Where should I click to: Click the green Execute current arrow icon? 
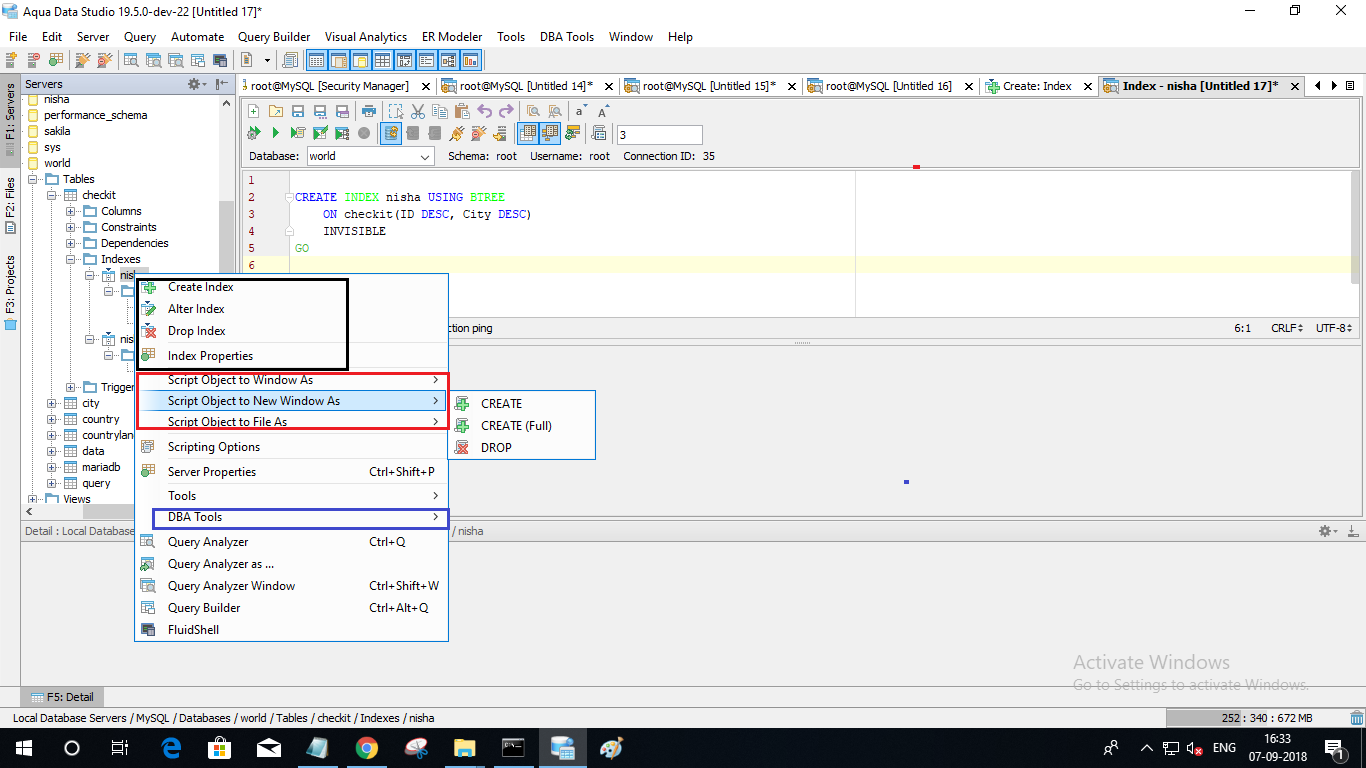pos(275,133)
